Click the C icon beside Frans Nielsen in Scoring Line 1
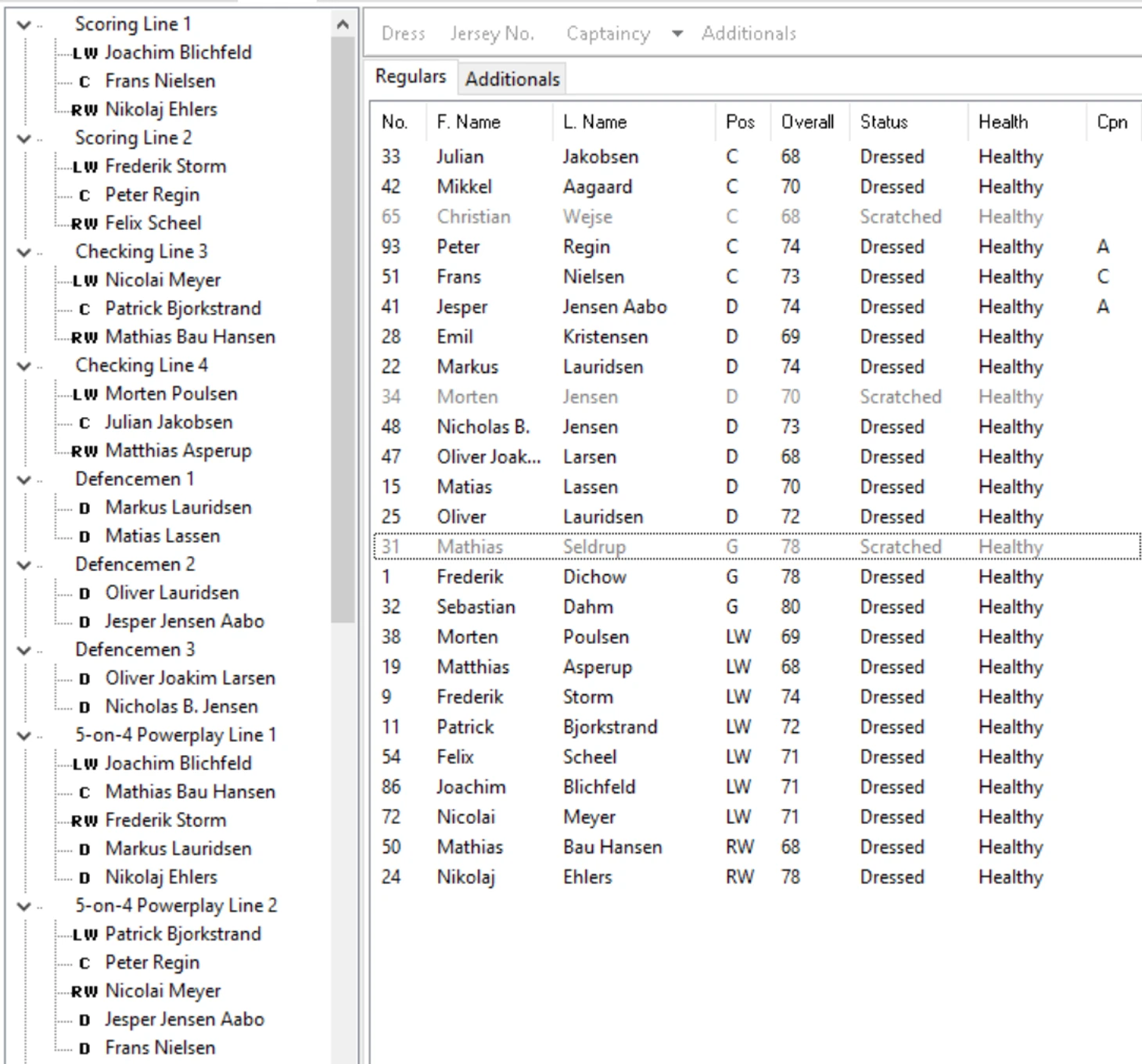 [x=84, y=81]
